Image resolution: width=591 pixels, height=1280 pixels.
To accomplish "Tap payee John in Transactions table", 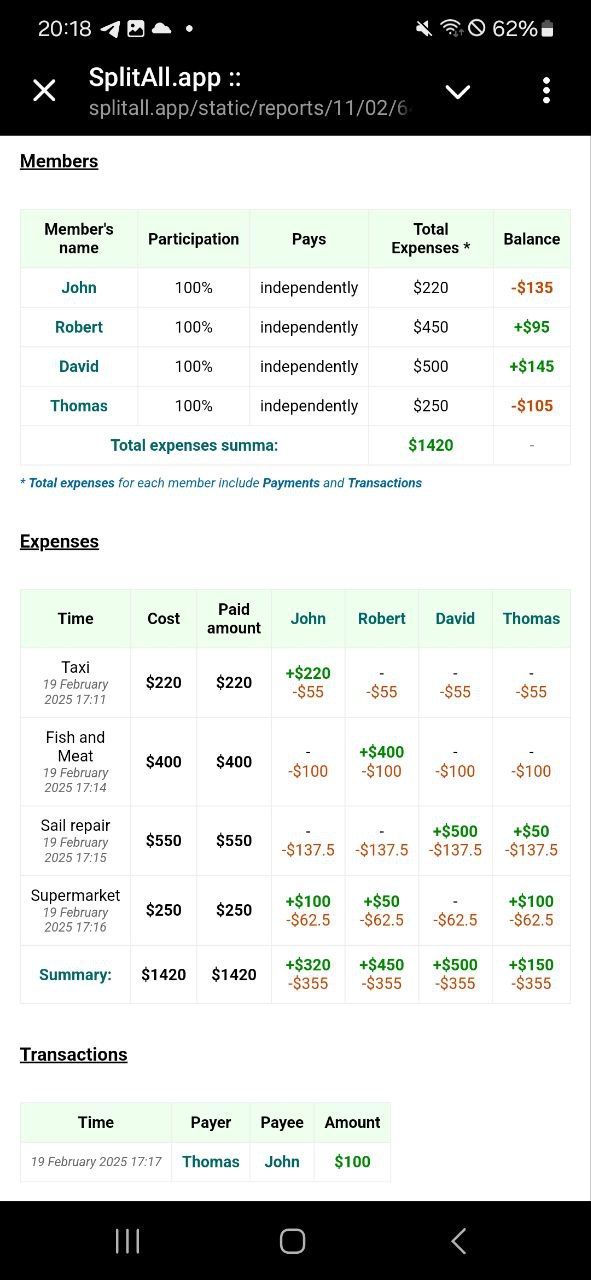I will (x=282, y=1162).
